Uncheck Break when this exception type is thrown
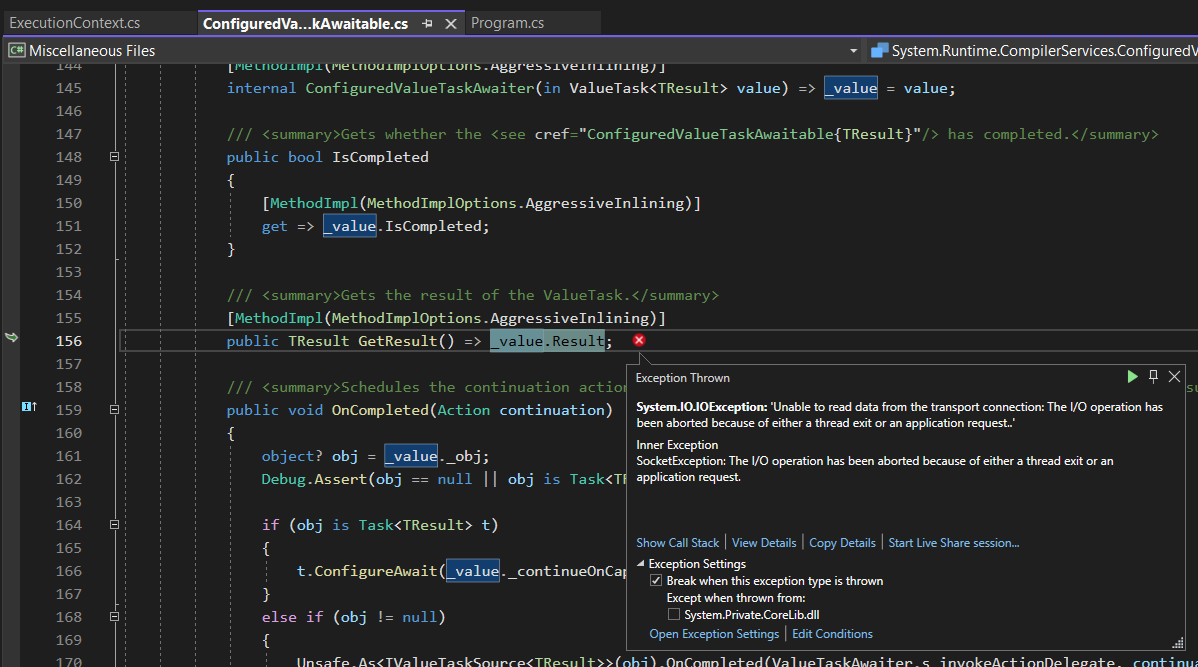Viewport: 1198px width, 667px height. 656,581
